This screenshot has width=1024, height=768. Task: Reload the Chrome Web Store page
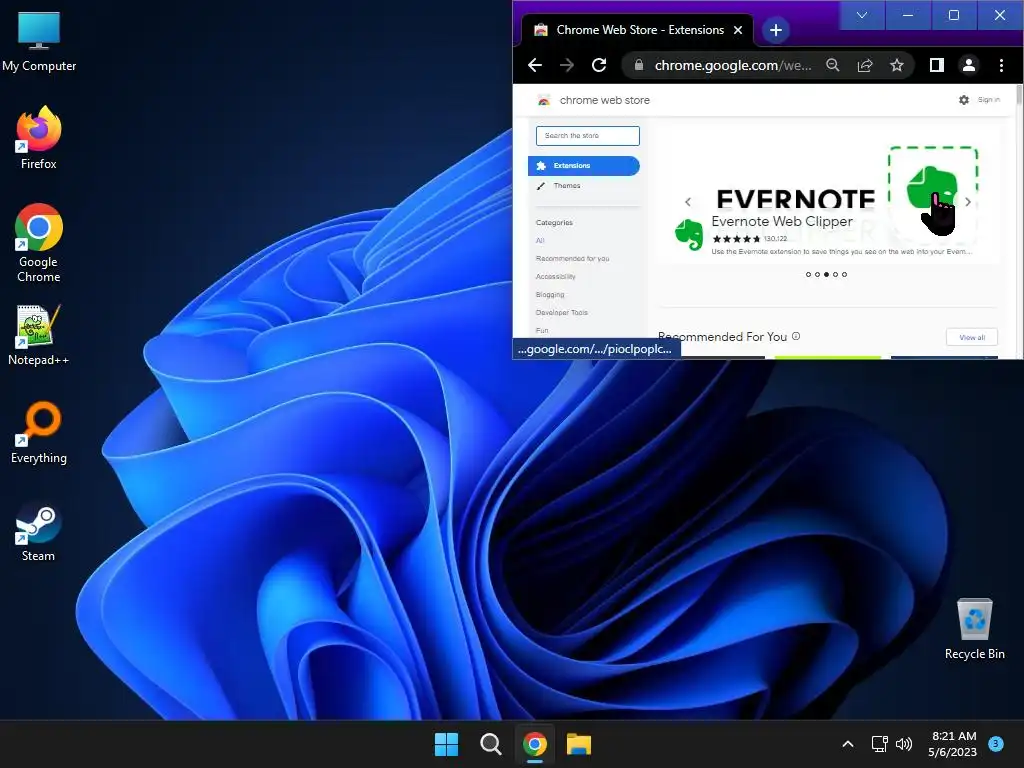(599, 65)
